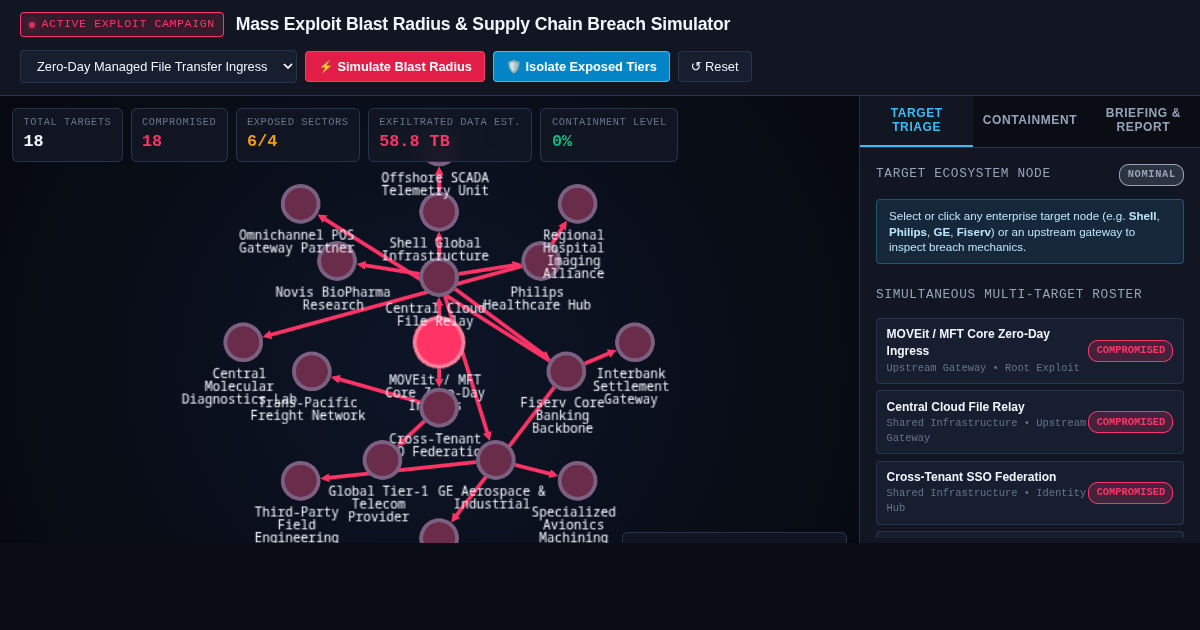1200x630 pixels.
Task: Switch to the Target Triage tab
Action: pos(916,120)
